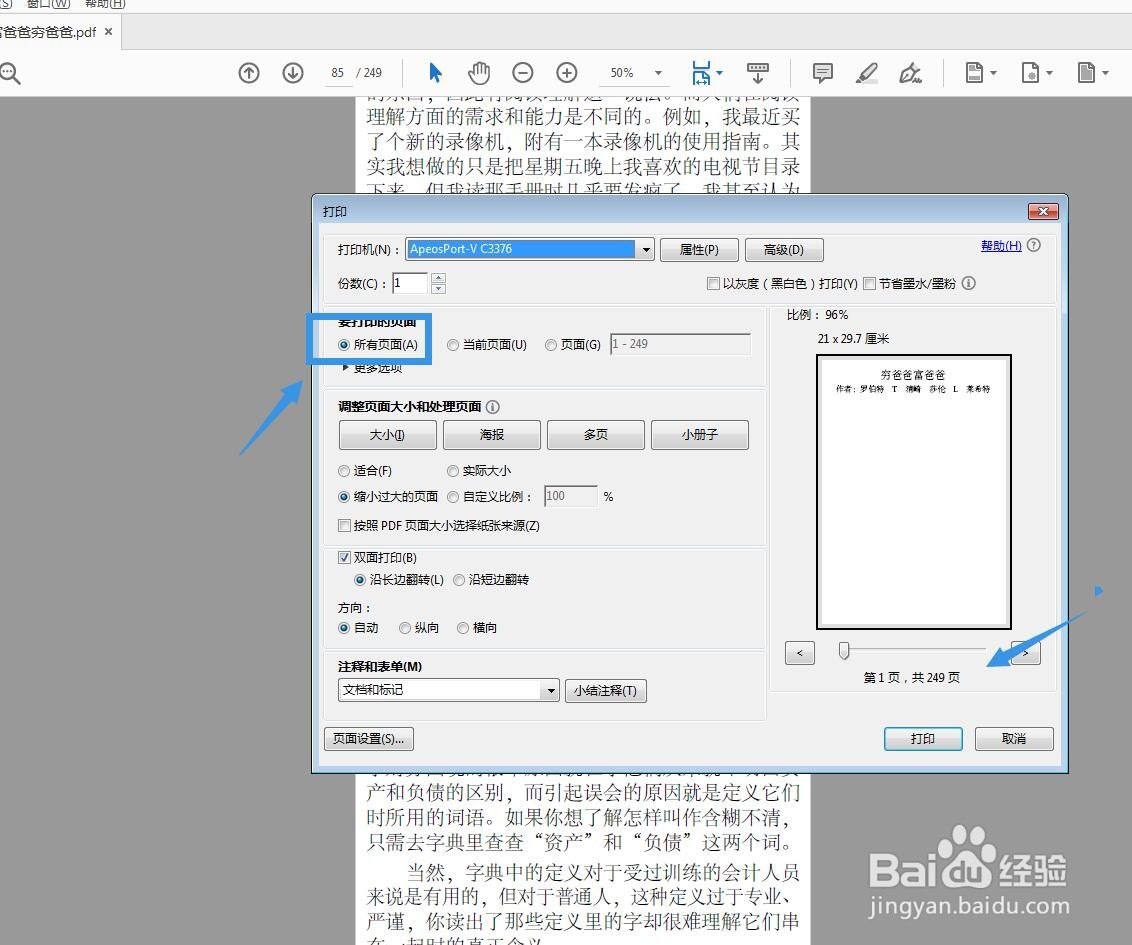The image size is (1132, 945).
Task: Select custom scale radio button
Action: (x=453, y=497)
